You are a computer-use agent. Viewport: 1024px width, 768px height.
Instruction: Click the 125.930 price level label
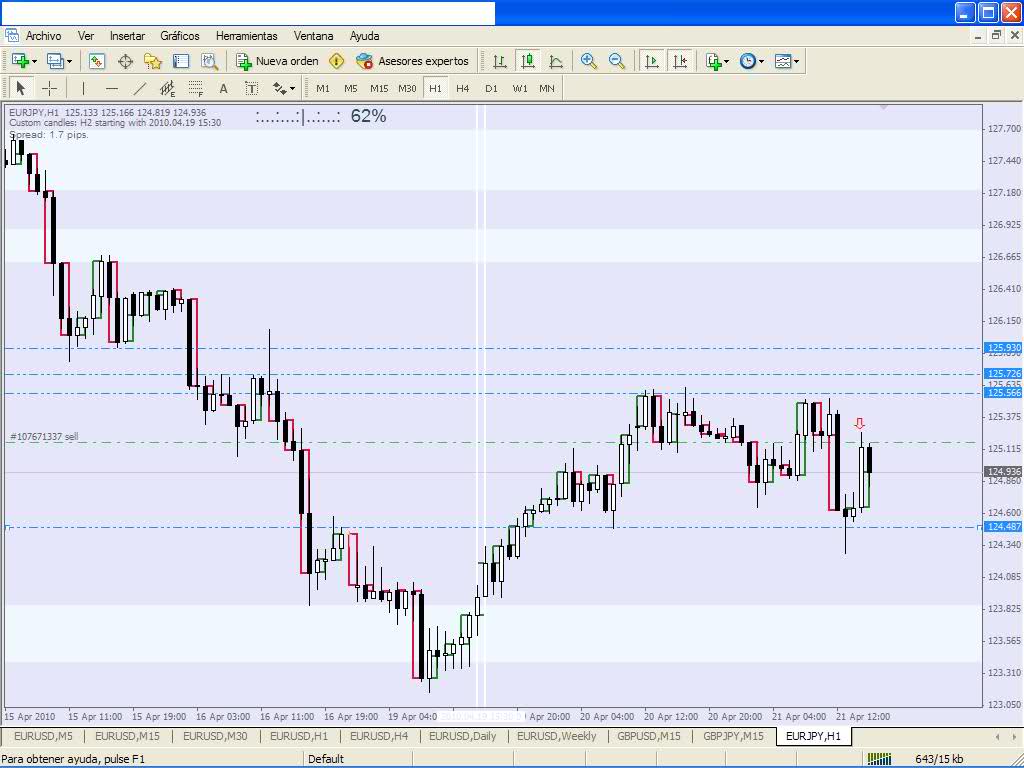coord(1002,348)
